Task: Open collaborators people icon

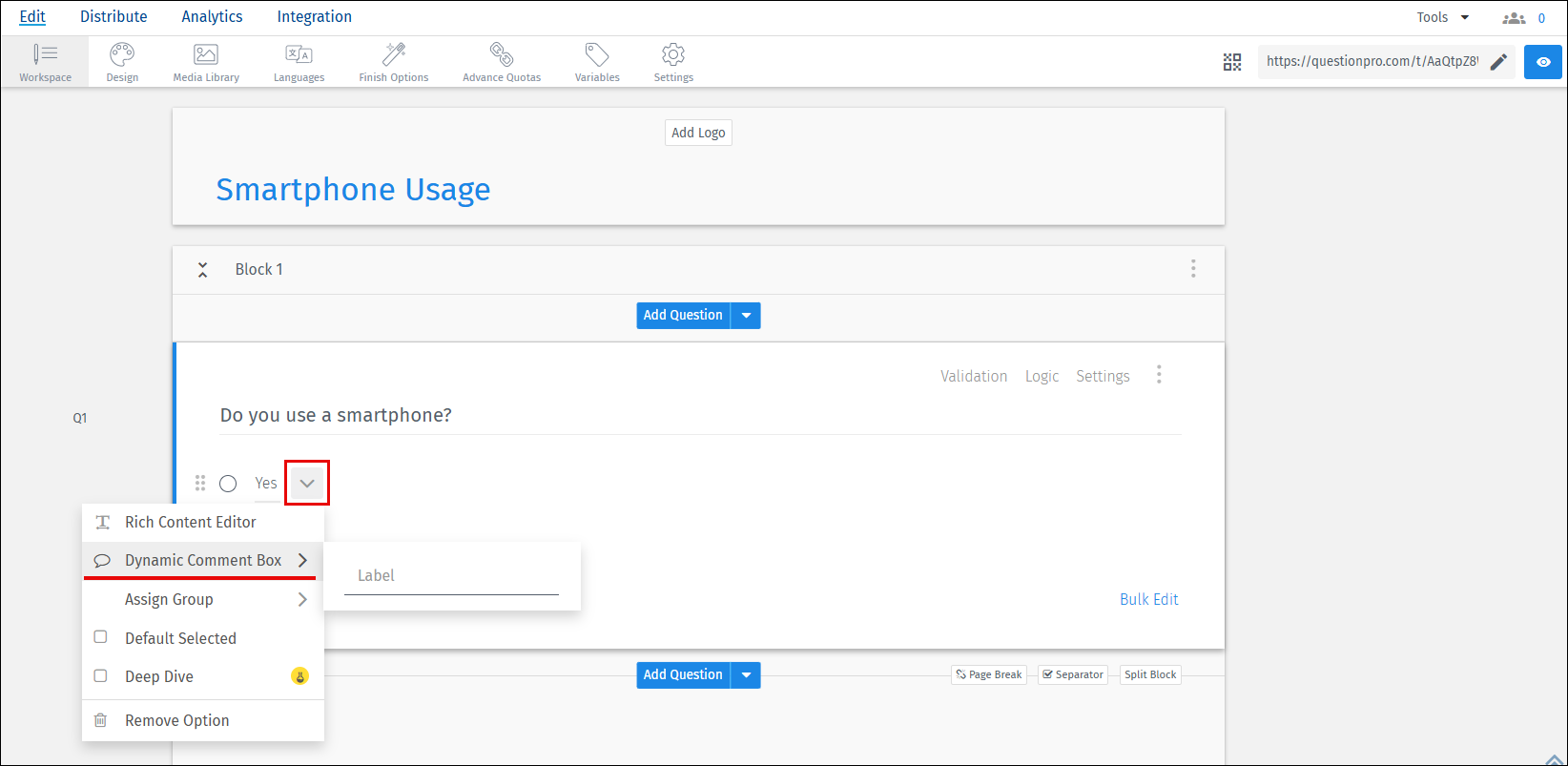Action: 1514,18
